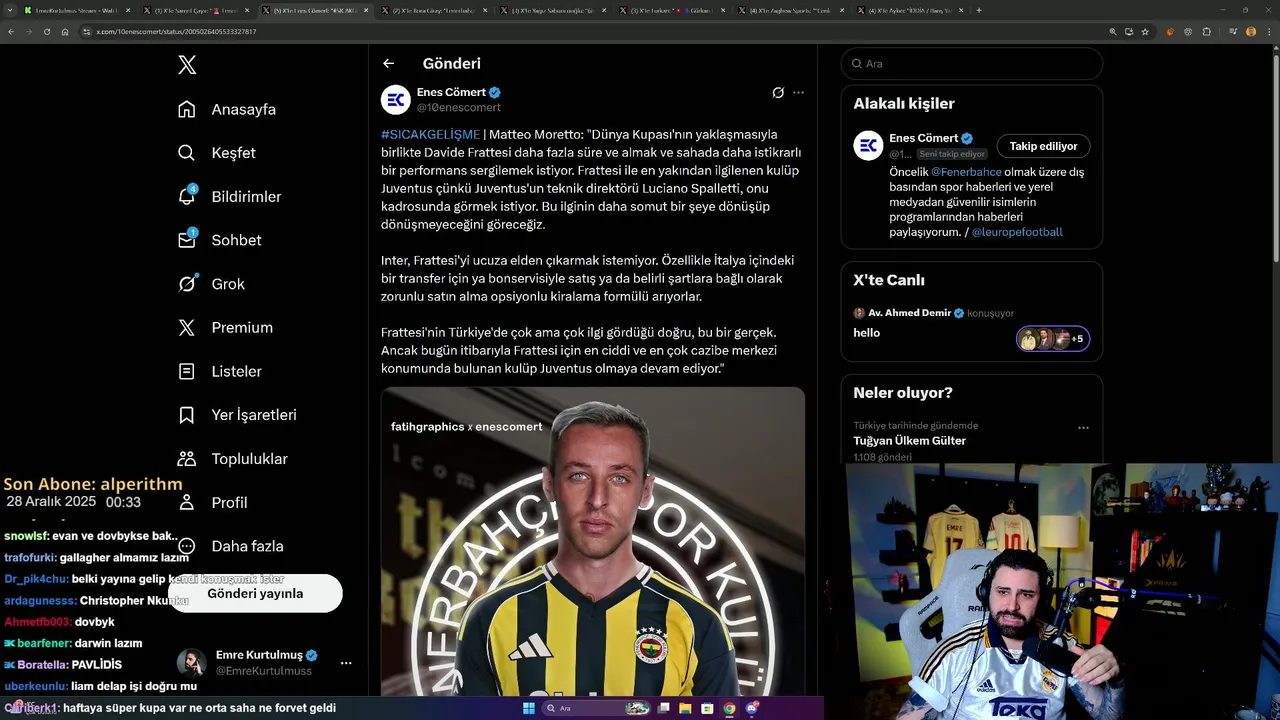Open @Fenerbahce mention link

[x=966, y=172]
